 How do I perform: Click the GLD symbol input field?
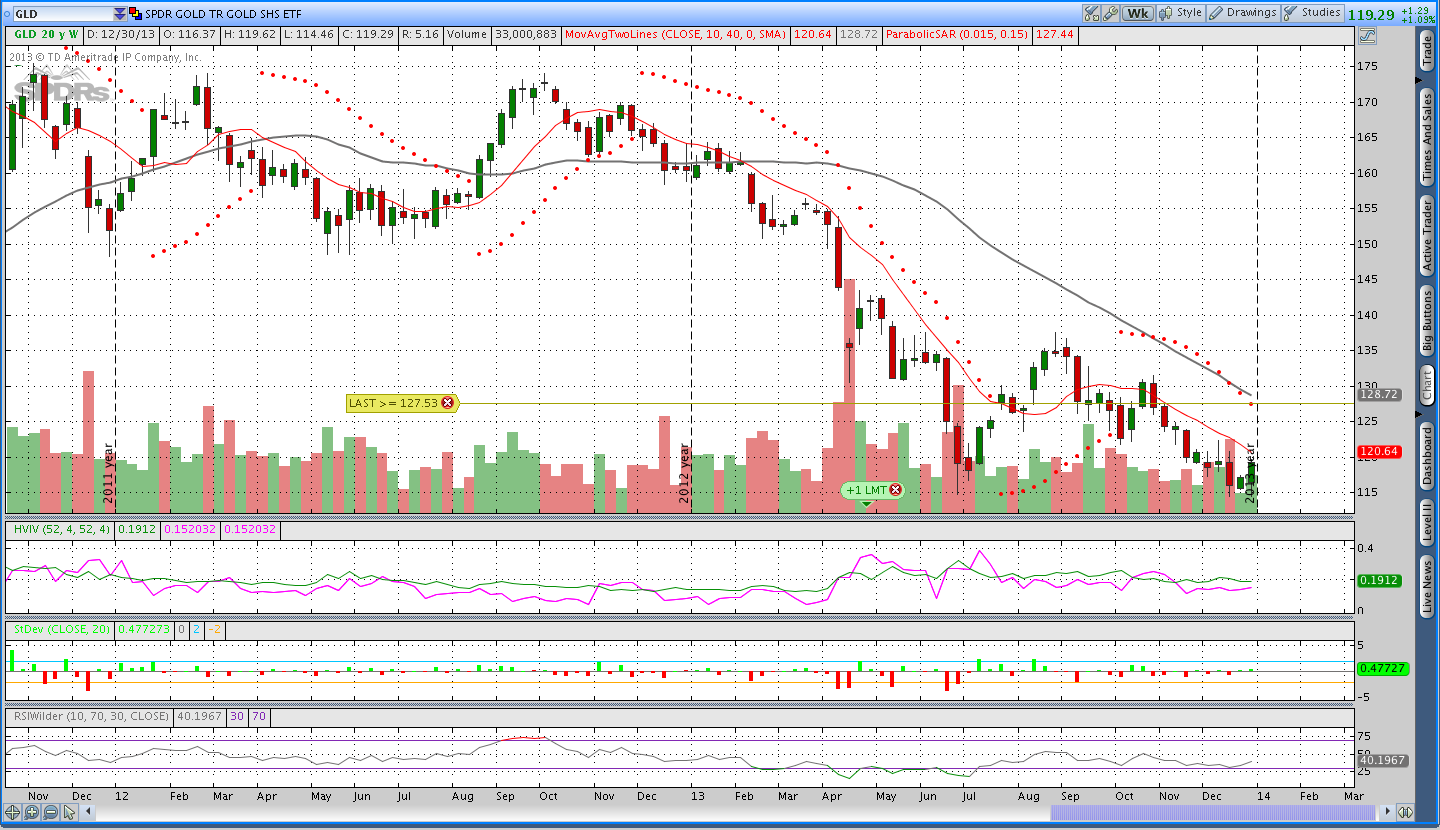[63, 14]
